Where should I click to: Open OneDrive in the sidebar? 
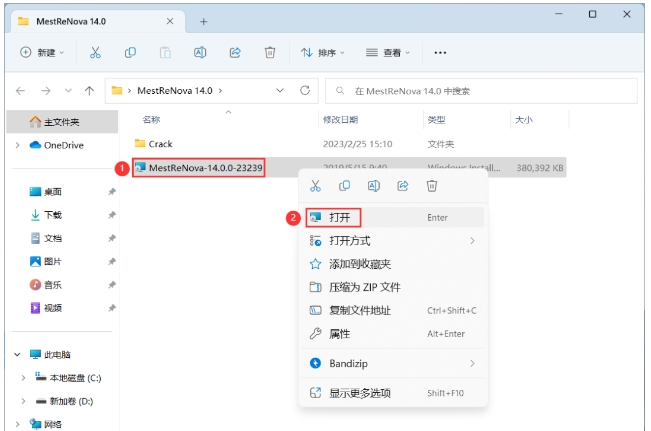56,145
